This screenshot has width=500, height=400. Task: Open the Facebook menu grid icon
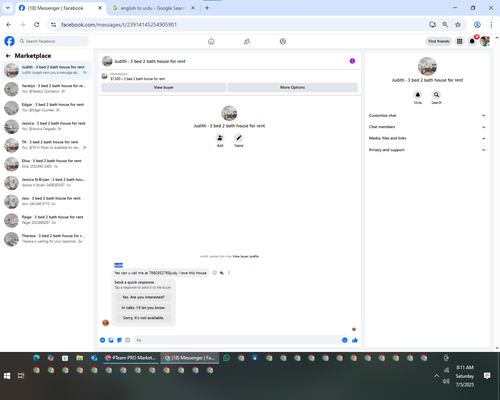(x=460, y=41)
